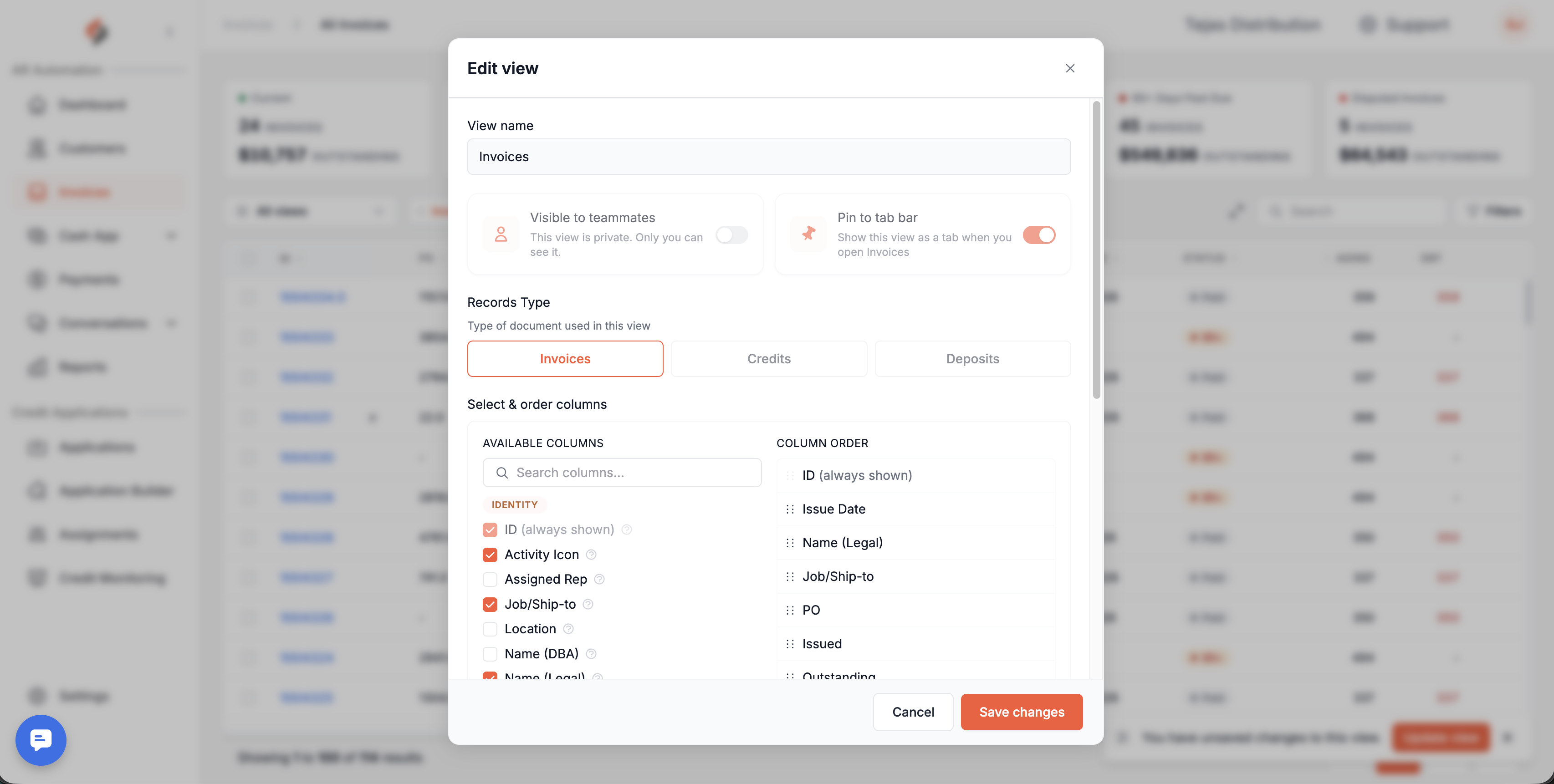Screen dimensions: 1554x784
Task: Click the person icon beside Visible to teammates
Action: tap(501, 234)
